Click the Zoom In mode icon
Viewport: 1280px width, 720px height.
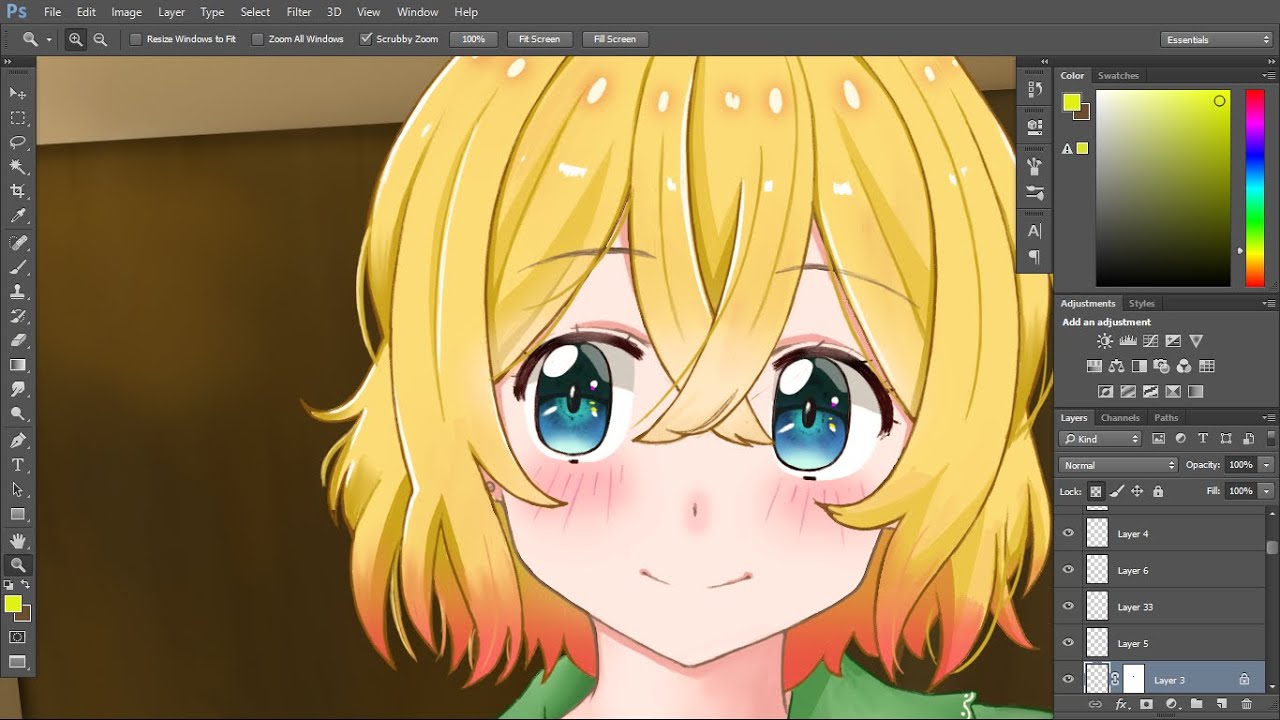pos(76,39)
